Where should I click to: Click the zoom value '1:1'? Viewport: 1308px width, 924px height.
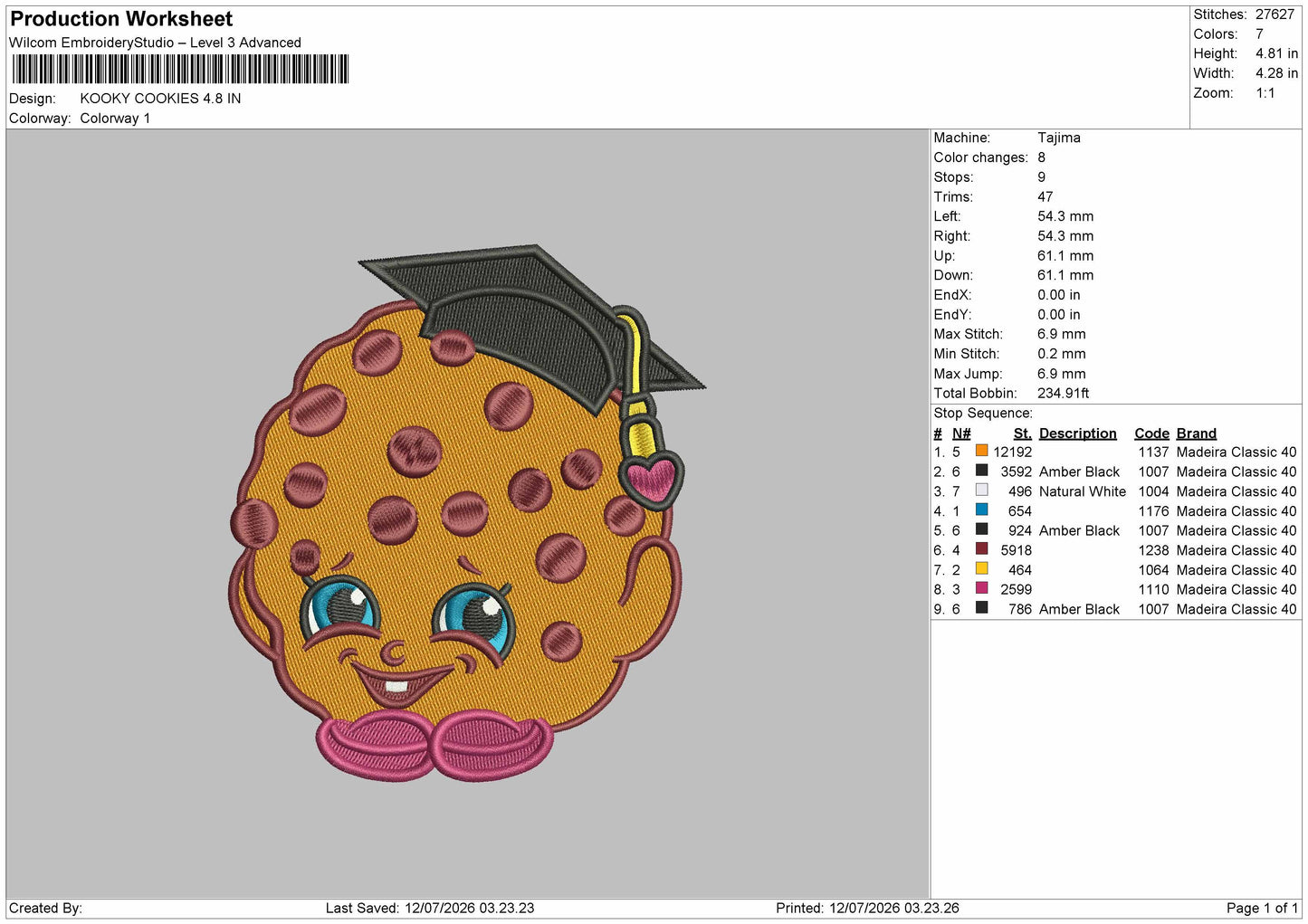coord(1265,93)
